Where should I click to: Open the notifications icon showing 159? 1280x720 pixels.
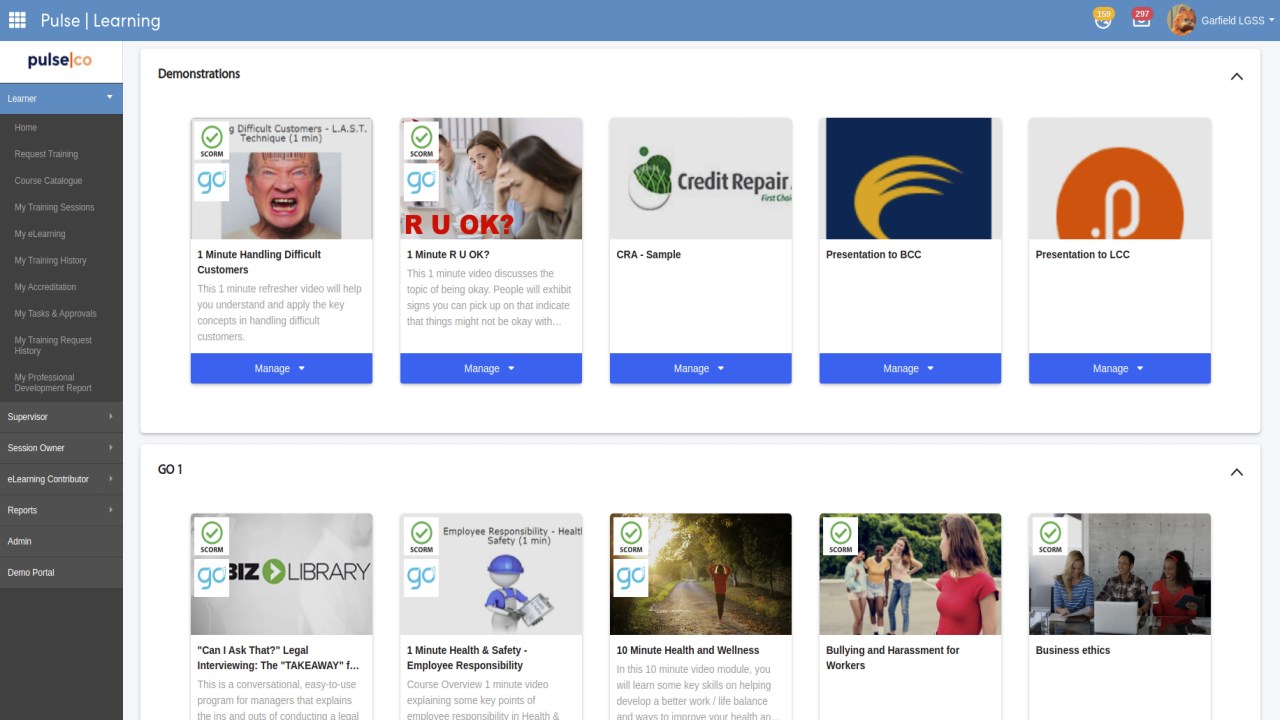1103,19
